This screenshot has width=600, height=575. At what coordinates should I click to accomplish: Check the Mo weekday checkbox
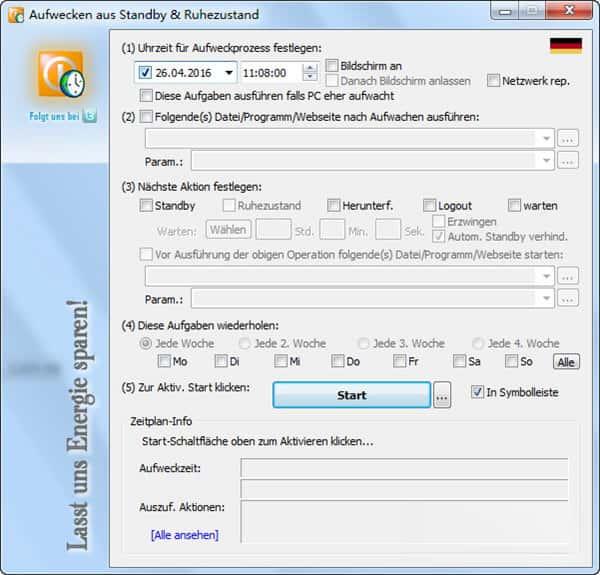(x=164, y=361)
